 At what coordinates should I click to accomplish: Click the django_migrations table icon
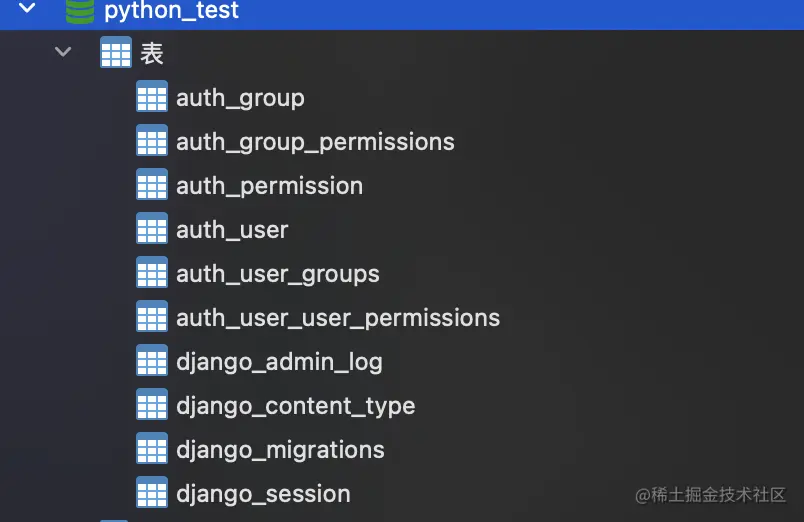(x=151, y=450)
